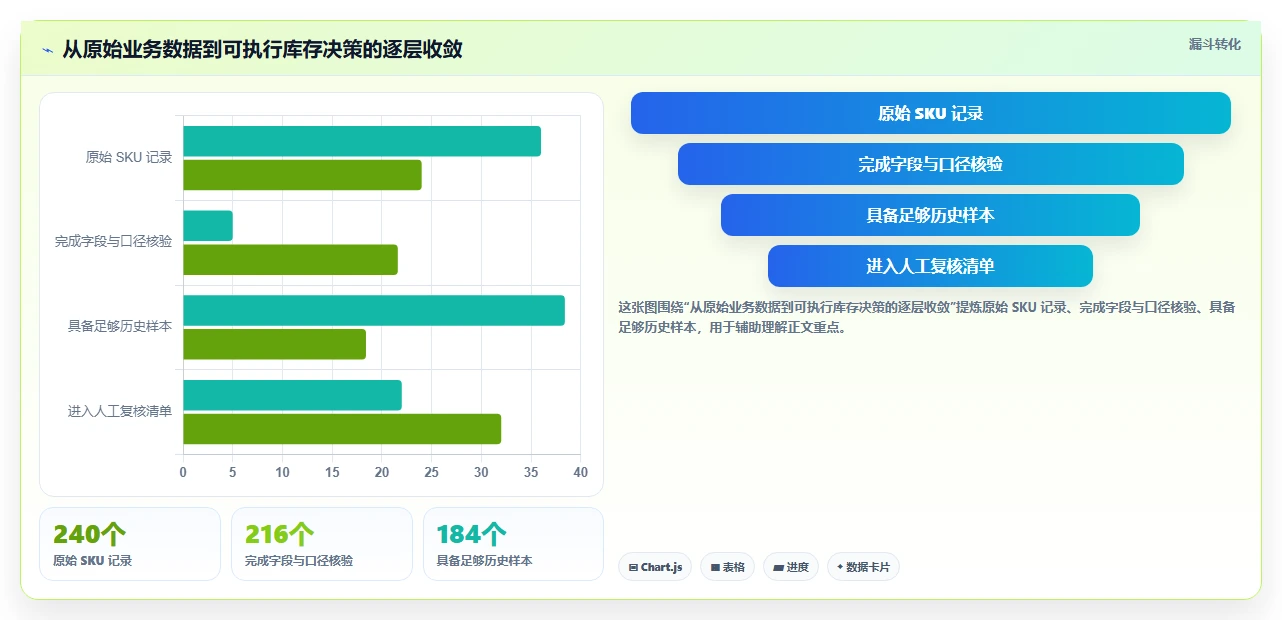This screenshot has width=1282, height=620.
Task: Click the Chart.js chip
Action: (x=655, y=567)
